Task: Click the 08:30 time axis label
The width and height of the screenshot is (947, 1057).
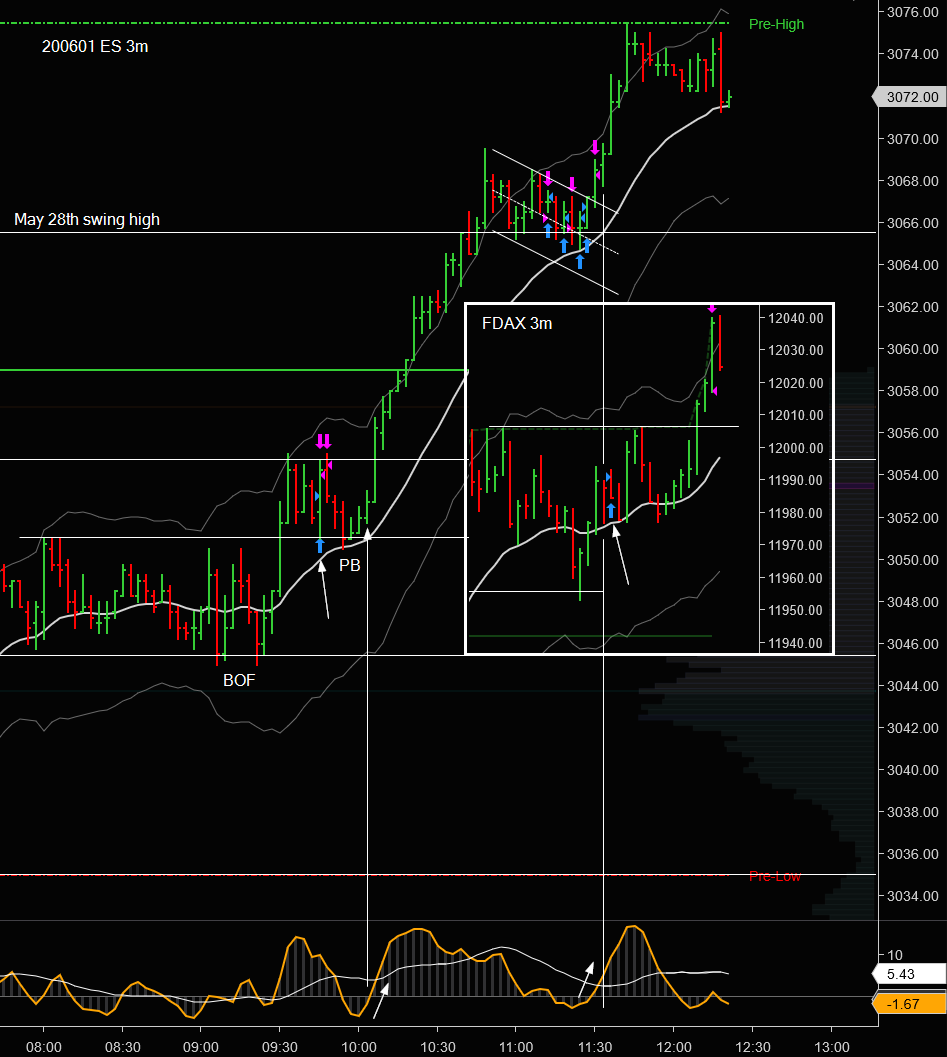Action: (x=123, y=1047)
